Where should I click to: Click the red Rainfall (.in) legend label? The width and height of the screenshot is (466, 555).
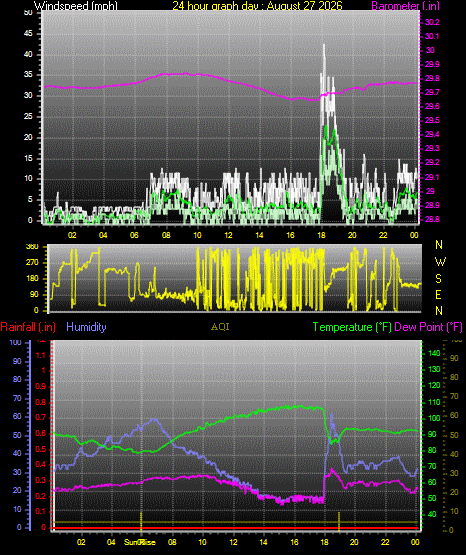(x=28, y=327)
